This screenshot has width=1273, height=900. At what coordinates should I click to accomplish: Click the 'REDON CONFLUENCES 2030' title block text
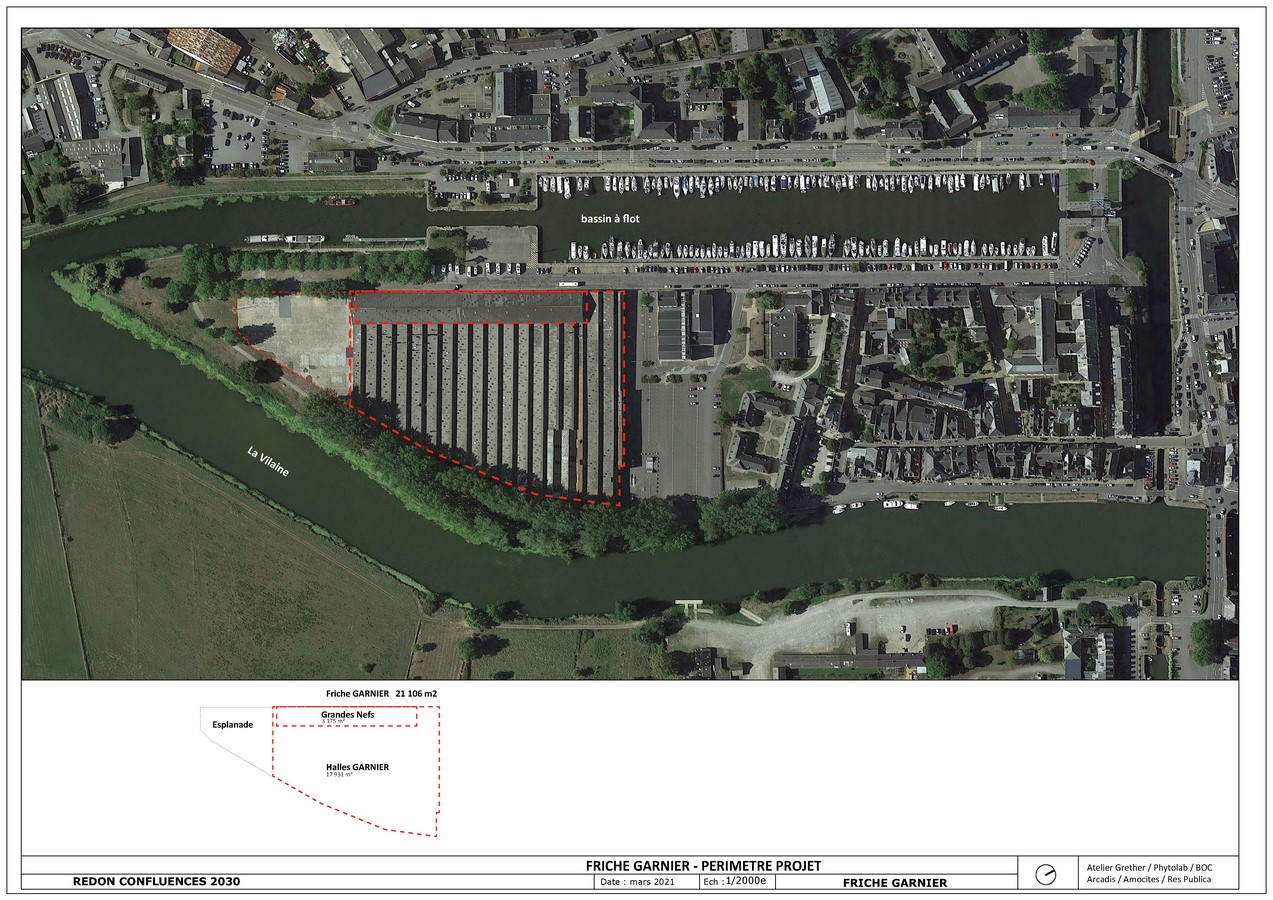point(157,881)
